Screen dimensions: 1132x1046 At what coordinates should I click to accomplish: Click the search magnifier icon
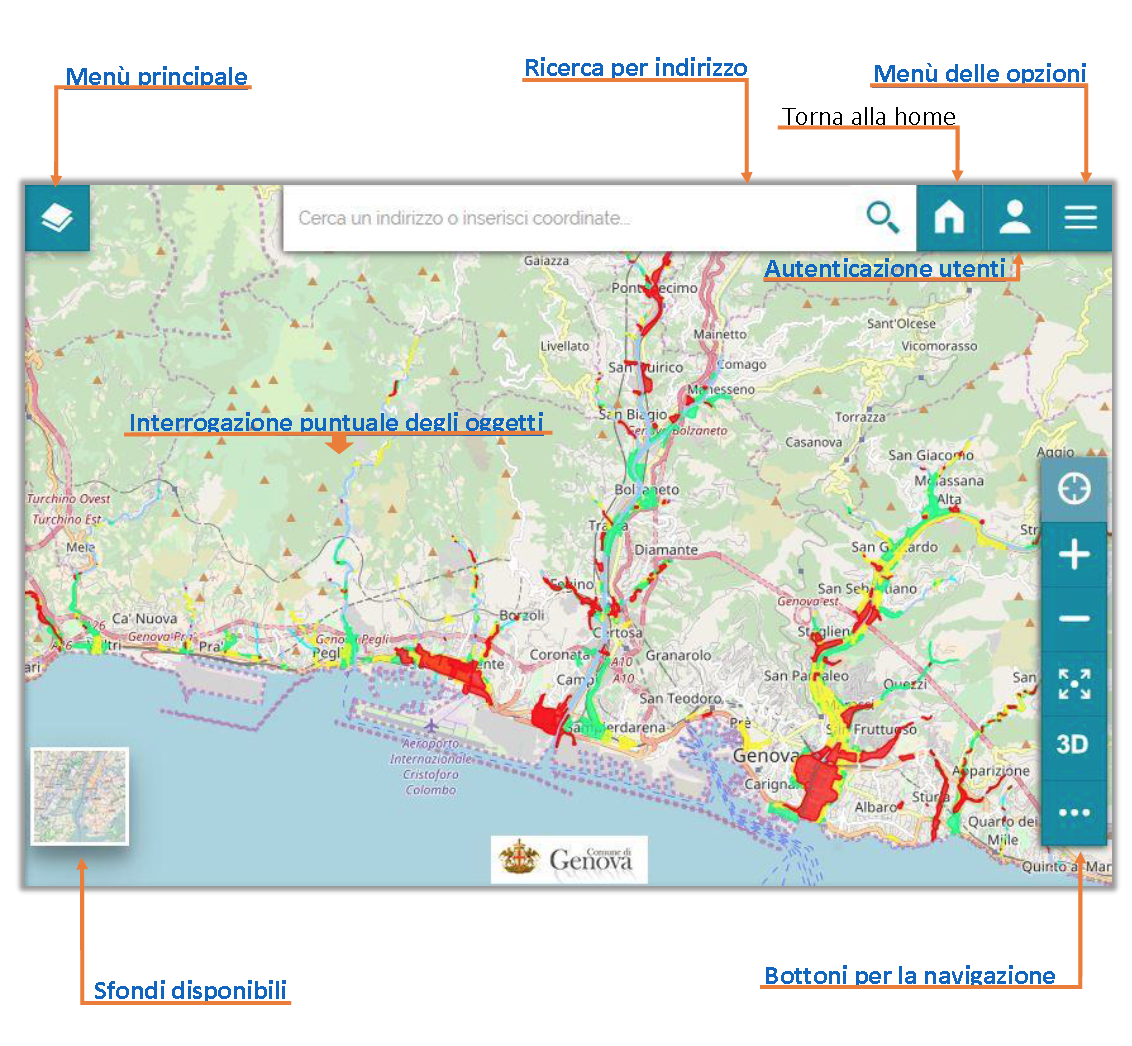pyautogui.click(x=882, y=217)
